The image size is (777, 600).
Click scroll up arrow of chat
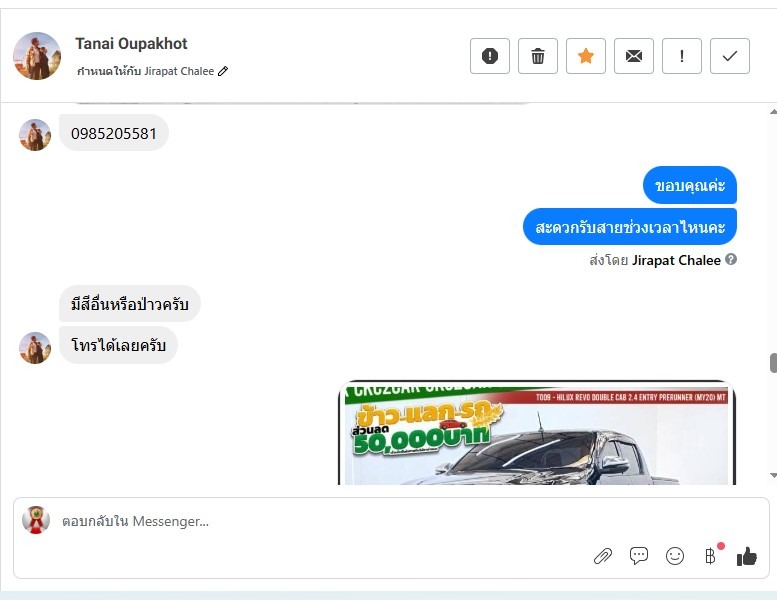(773, 112)
